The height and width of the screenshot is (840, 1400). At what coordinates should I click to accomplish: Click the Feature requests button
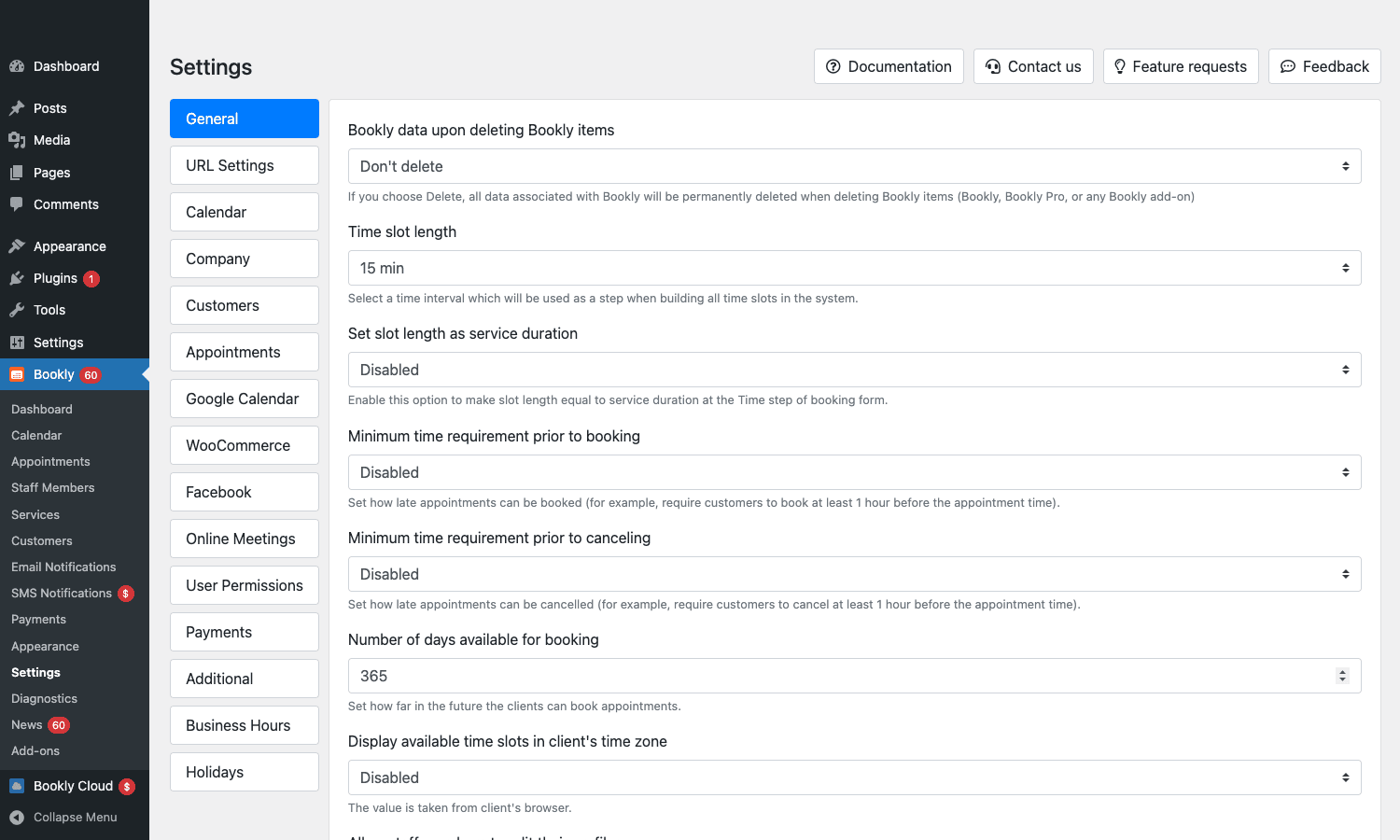(x=1181, y=66)
